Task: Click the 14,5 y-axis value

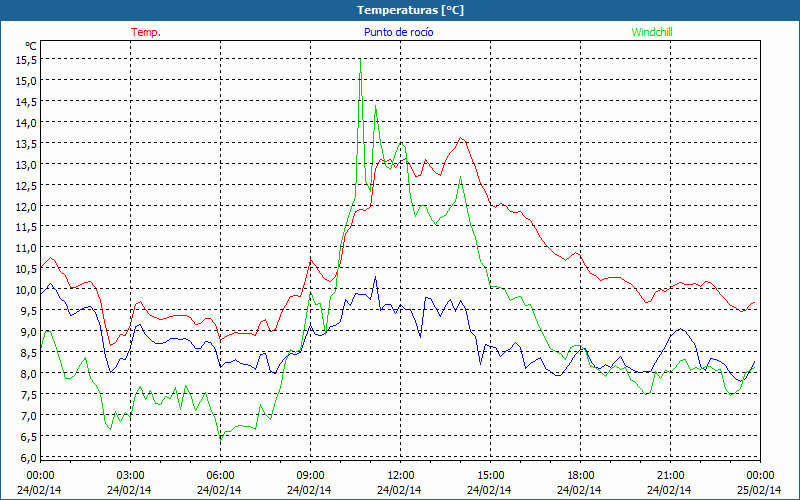Action: (x=28, y=102)
